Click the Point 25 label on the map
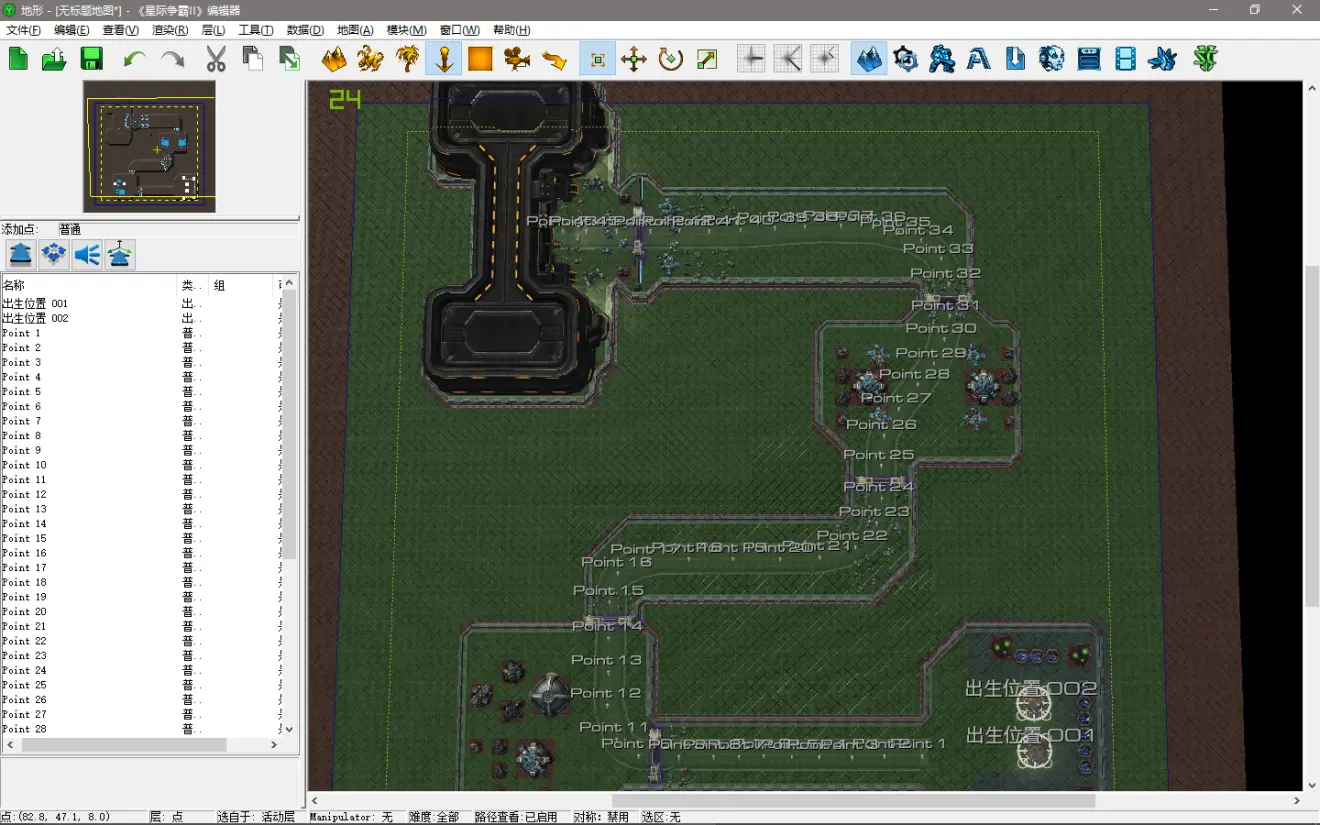Image resolution: width=1320 pixels, height=825 pixels. click(x=879, y=455)
